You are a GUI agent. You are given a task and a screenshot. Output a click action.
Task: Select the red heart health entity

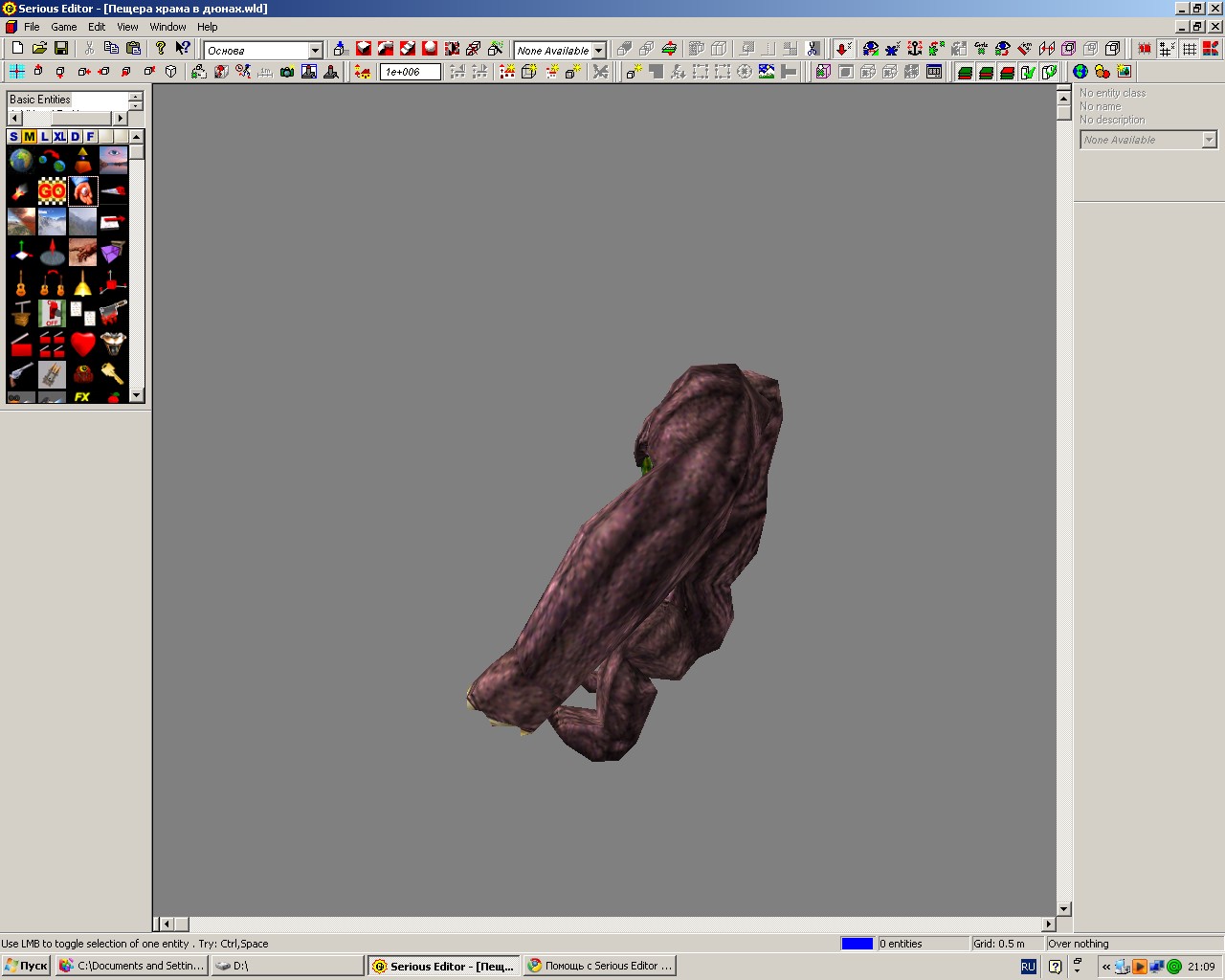tap(82, 344)
